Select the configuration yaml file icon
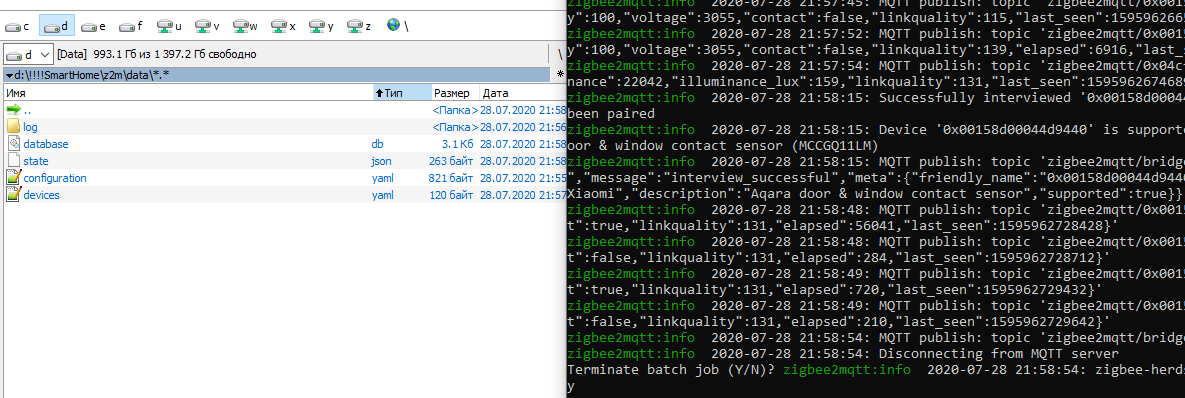The width and height of the screenshot is (1185, 398). click(14, 178)
